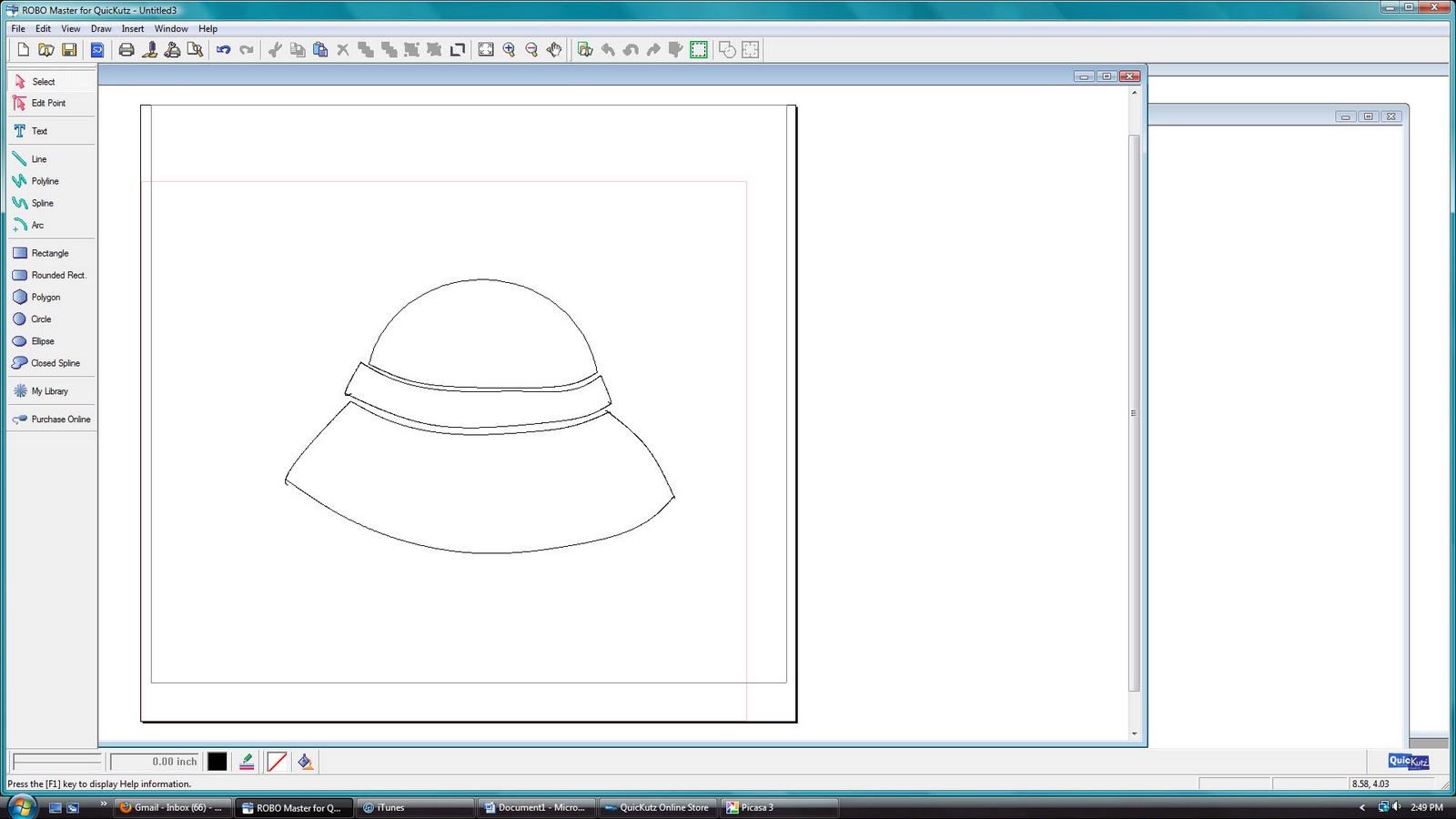Click the save floppy disk icon
The width and height of the screenshot is (1456, 819).
69,50
